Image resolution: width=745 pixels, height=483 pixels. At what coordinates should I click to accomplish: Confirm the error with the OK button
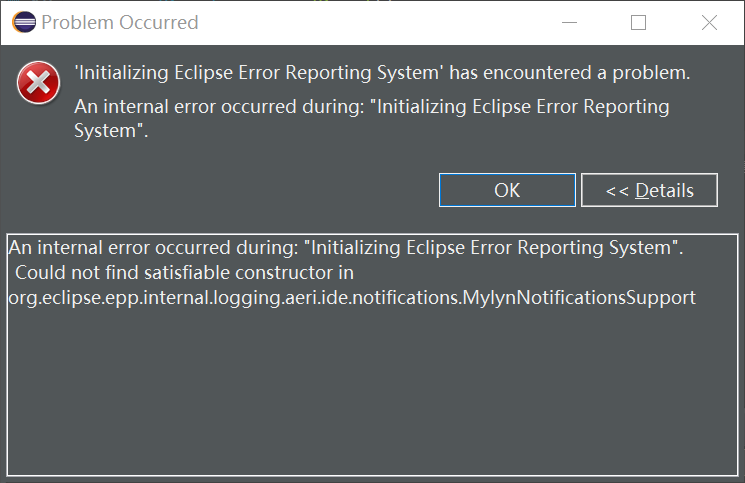(x=507, y=190)
